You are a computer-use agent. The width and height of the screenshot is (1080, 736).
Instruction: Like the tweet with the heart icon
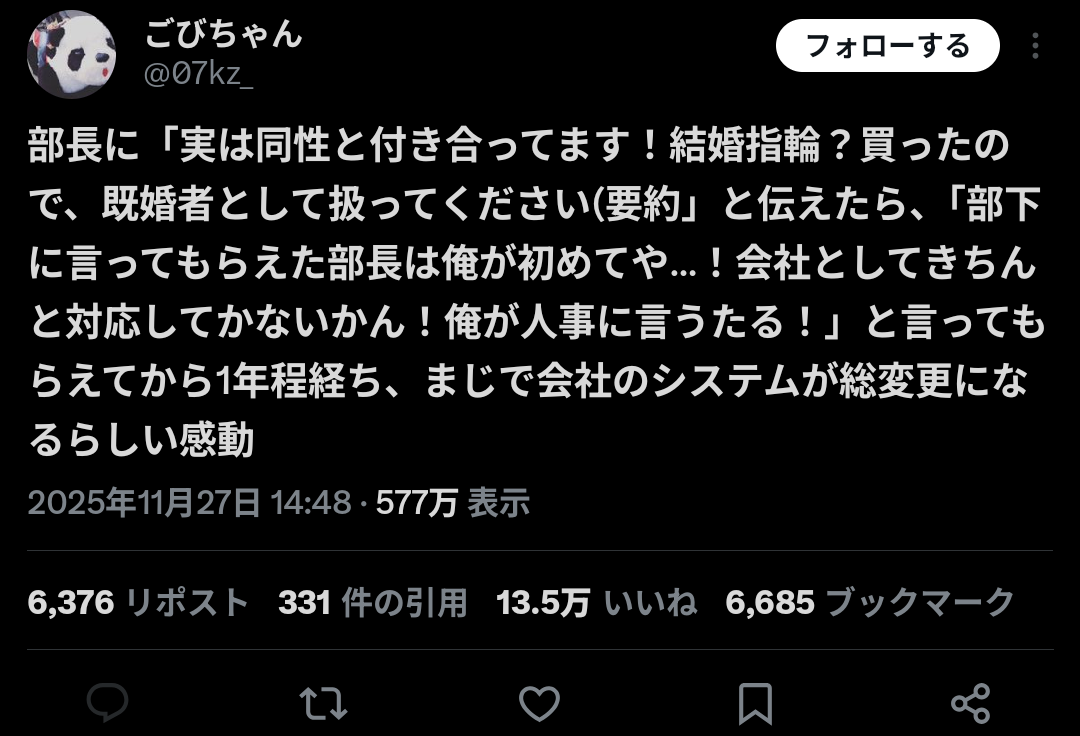click(539, 704)
